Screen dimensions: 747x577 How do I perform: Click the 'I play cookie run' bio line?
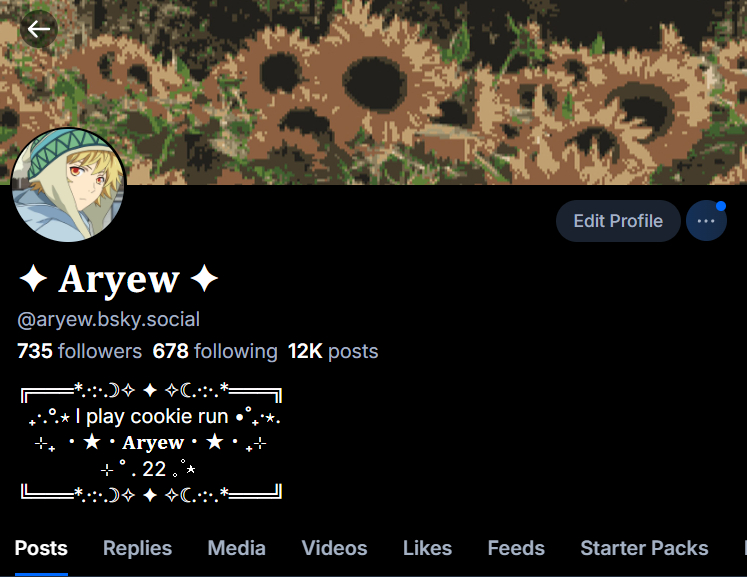(x=152, y=417)
